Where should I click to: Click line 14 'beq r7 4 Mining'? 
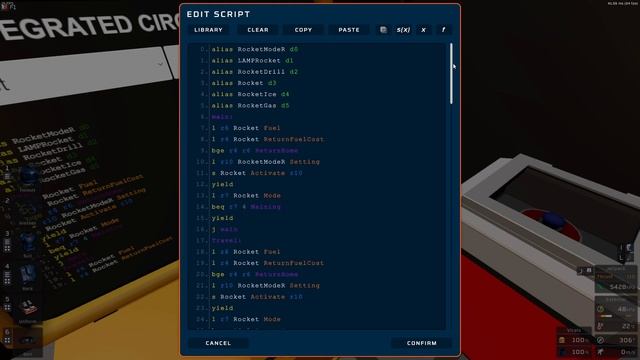[x=246, y=207]
